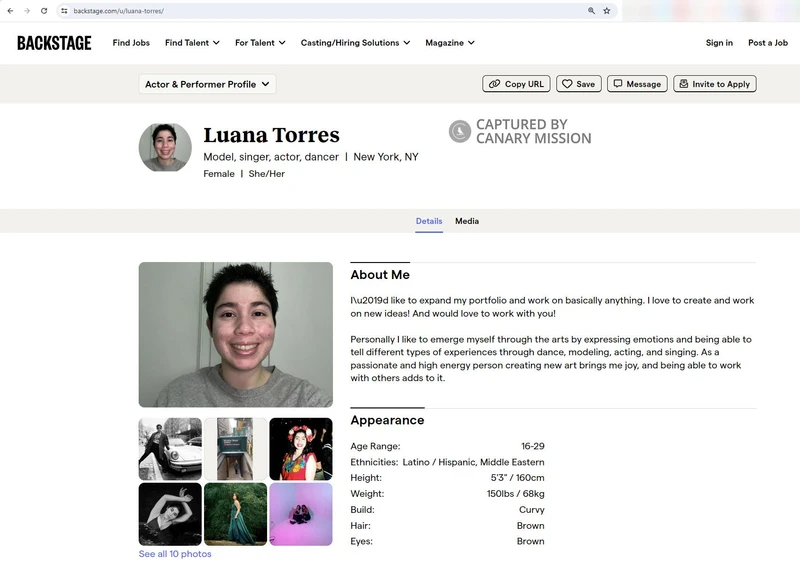Image resolution: width=800 pixels, height=574 pixels.
Task: Click the Appearance heading
Action: [x=387, y=420]
